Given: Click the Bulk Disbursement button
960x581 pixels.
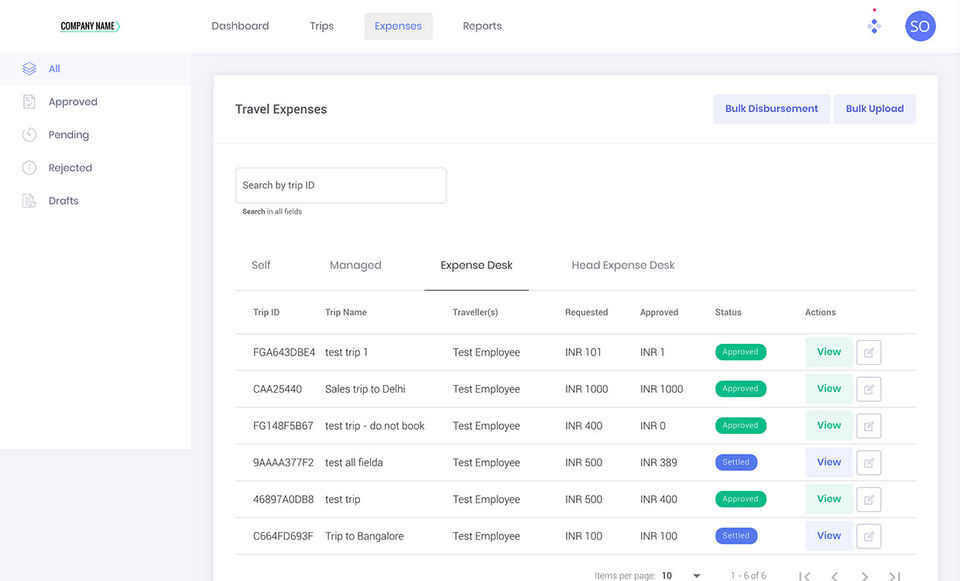Looking at the screenshot, I should pyautogui.click(x=771, y=109).
